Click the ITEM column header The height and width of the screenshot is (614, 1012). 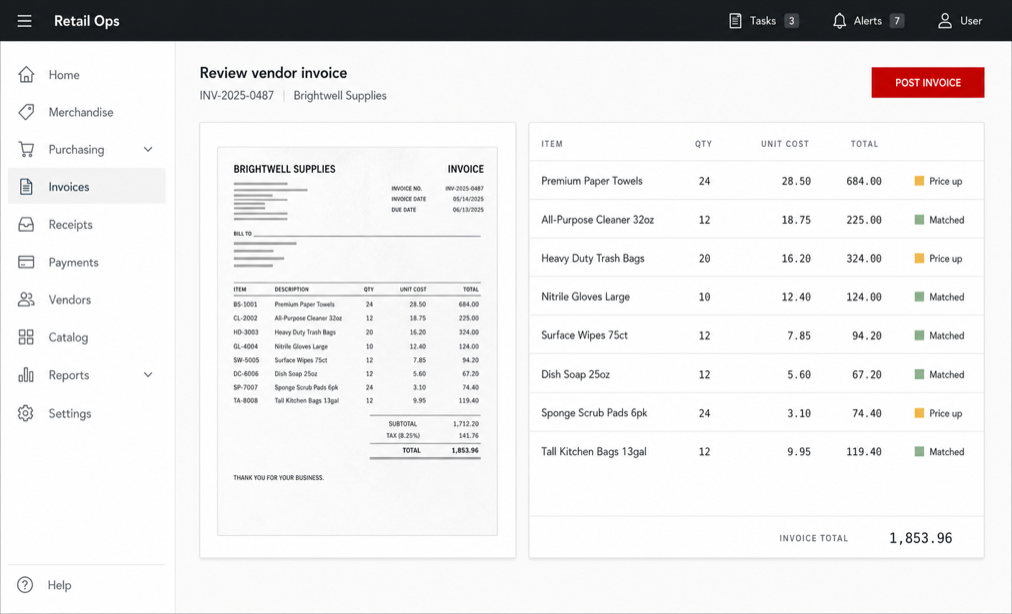point(552,144)
